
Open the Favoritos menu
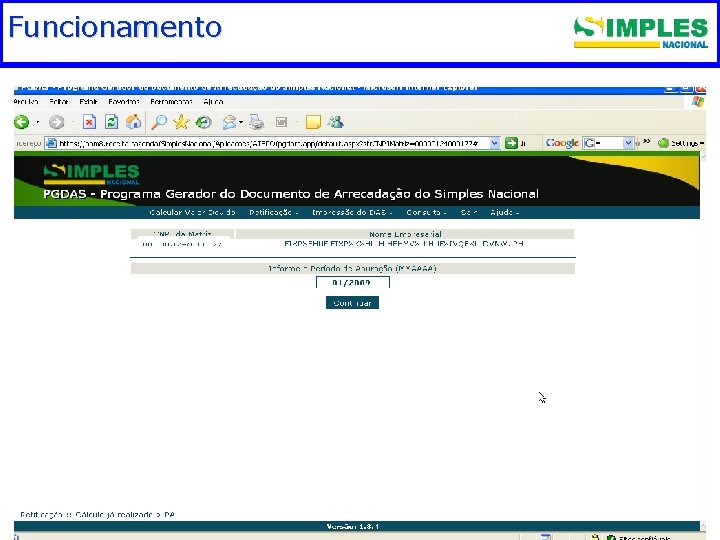click(124, 101)
